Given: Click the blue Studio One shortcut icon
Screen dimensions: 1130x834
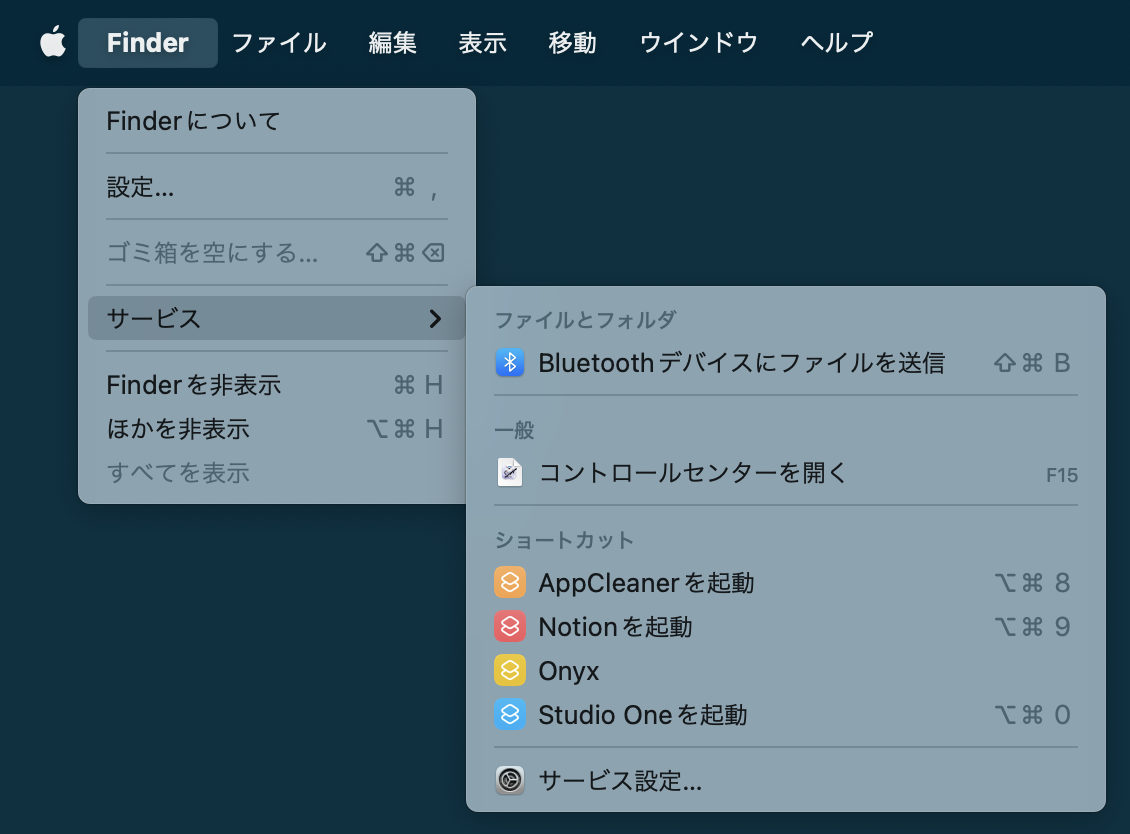Looking at the screenshot, I should click(x=510, y=715).
